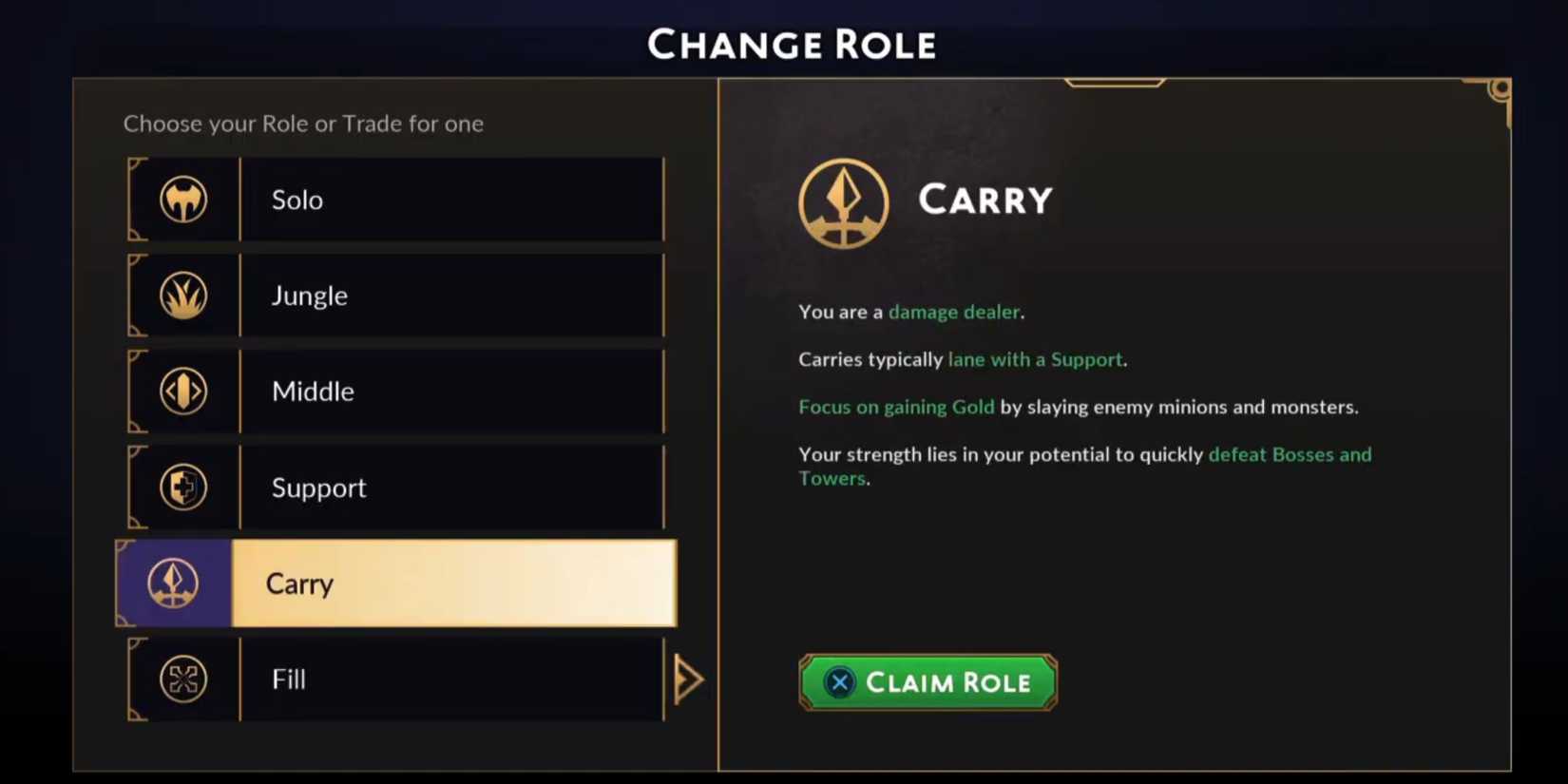1568x784 pixels.
Task: Click the Fill crossed-arrows icon
Action: (182, 679)
